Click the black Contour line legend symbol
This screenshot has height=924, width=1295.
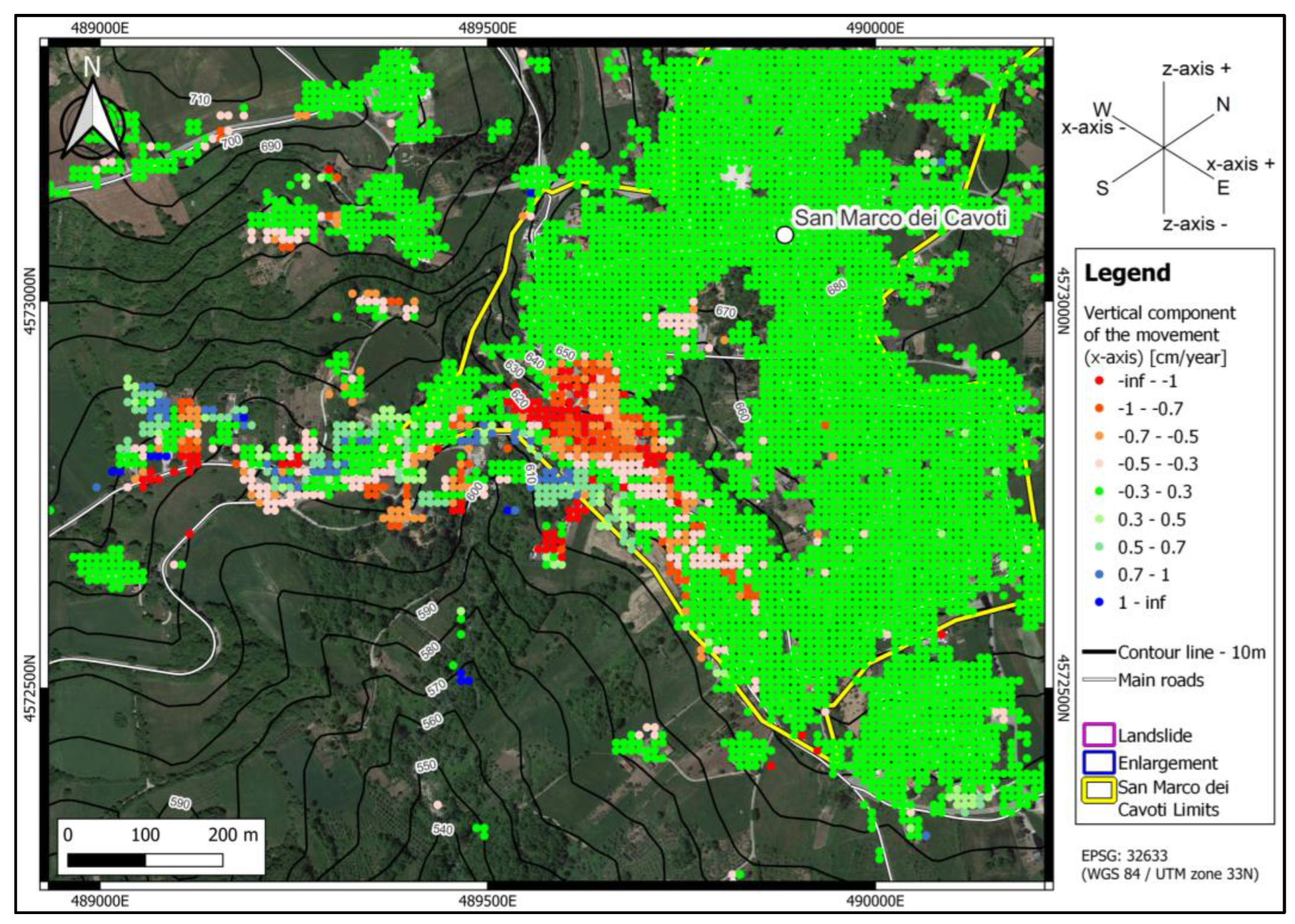tap(1098, 652)
